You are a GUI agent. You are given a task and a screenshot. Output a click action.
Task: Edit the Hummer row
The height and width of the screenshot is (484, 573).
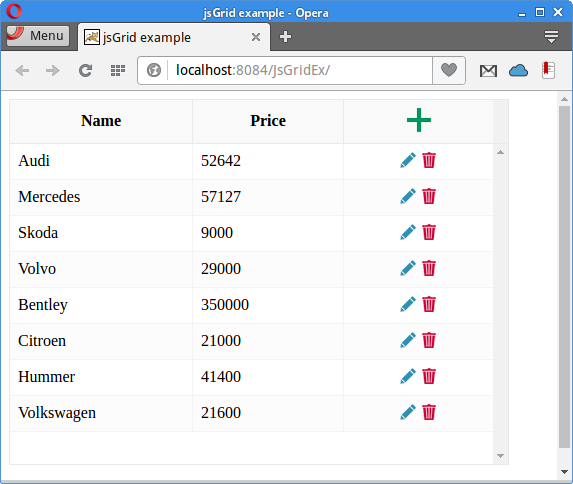408,376
